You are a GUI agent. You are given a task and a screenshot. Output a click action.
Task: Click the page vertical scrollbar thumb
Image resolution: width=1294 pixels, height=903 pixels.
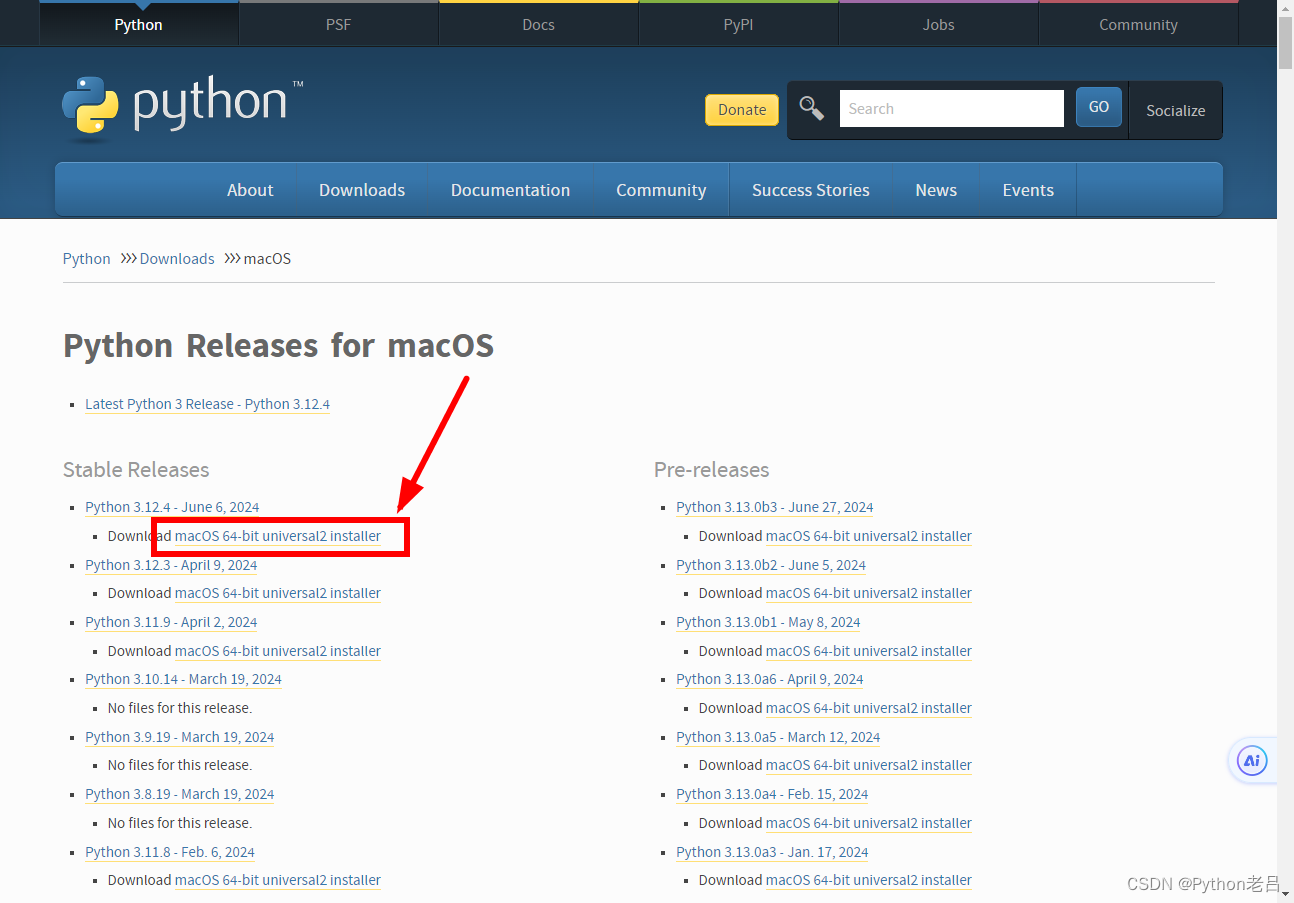[1285, 42]
